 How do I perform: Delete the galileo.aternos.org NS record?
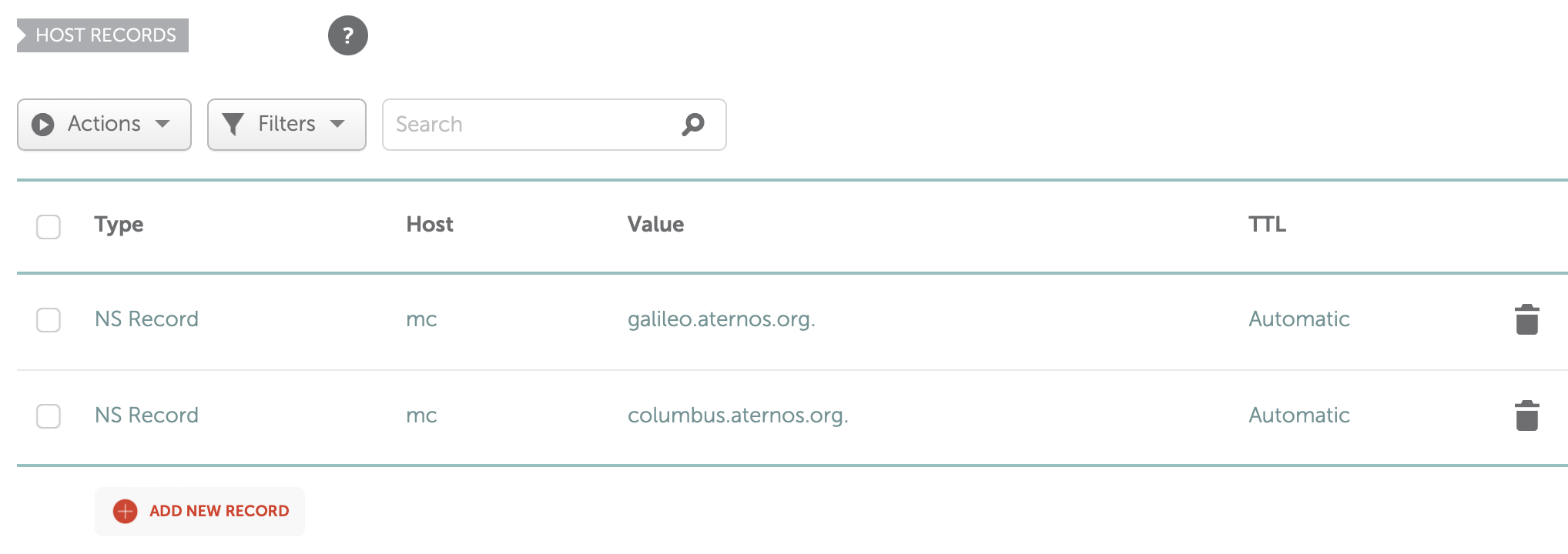(1526, 319)
